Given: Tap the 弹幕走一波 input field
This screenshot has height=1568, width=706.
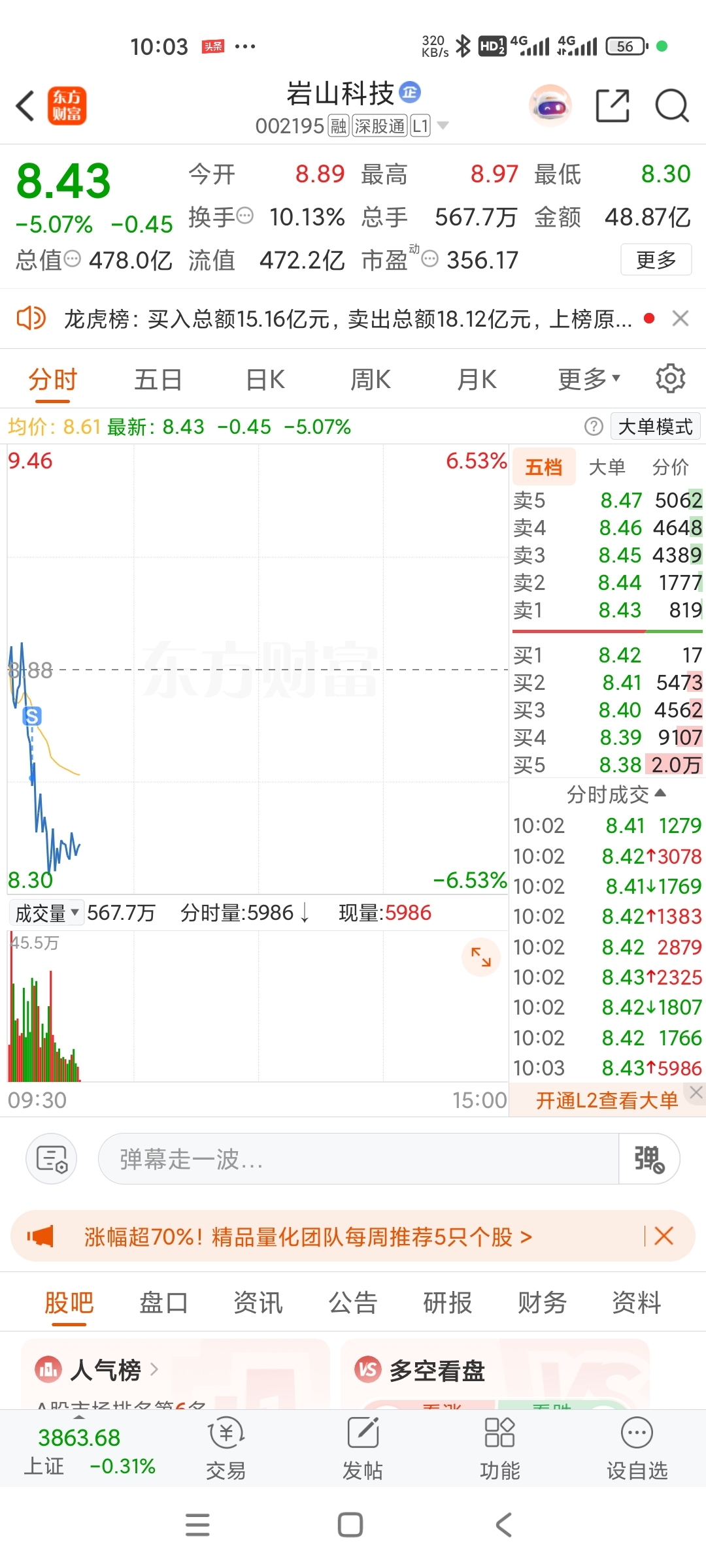Looking at the screenshot, I should tap(358, 1160).
